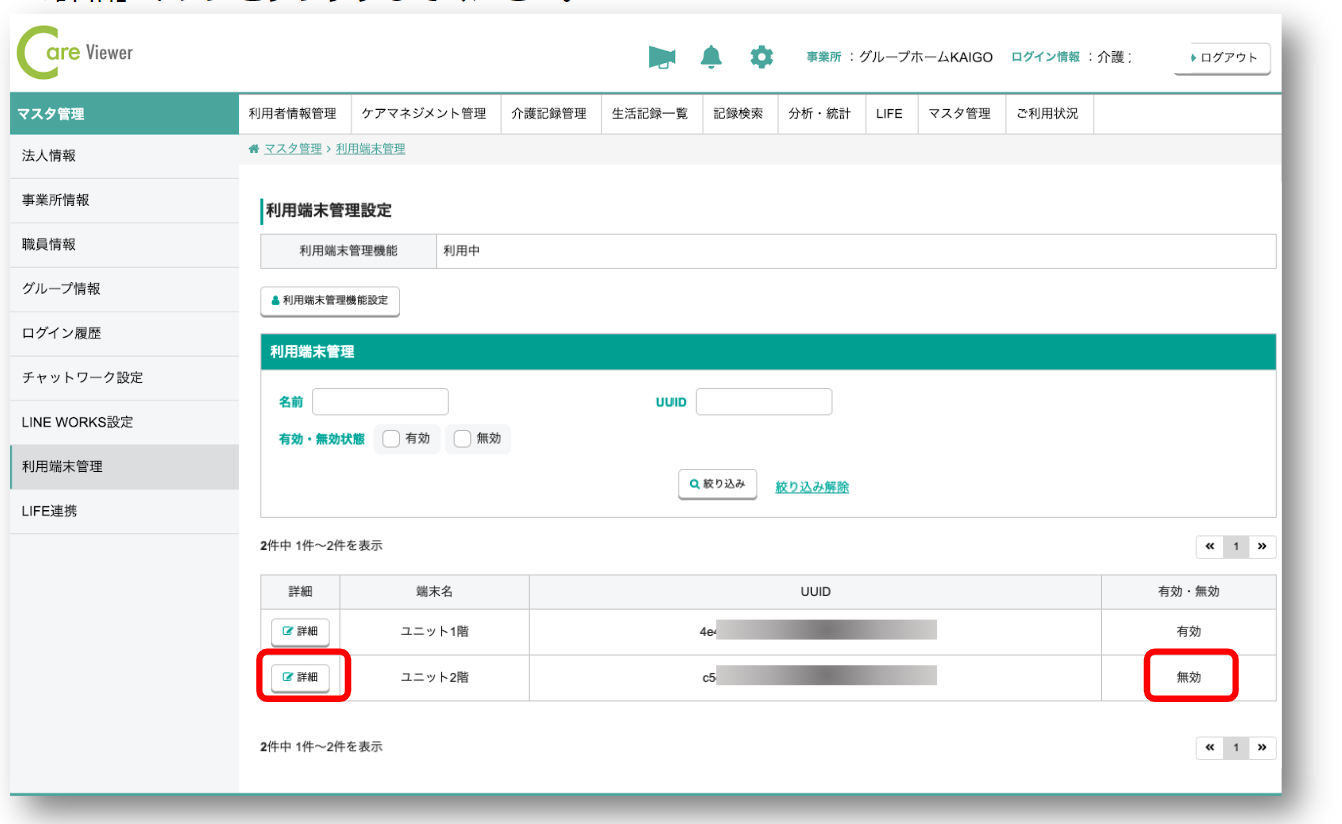
Task: Click the ログアウト button
Action: point(1222,58)
